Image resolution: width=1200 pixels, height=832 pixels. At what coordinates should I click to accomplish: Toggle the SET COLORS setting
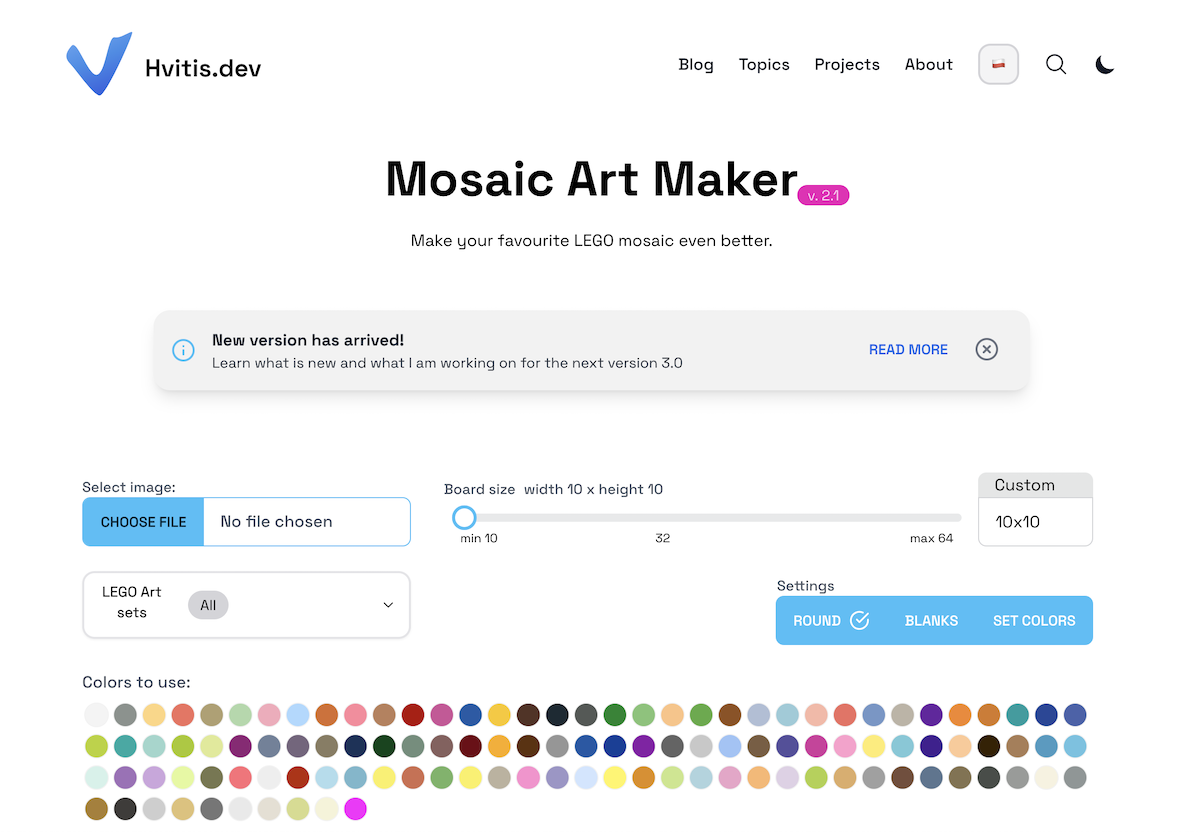pos(1035,620)
